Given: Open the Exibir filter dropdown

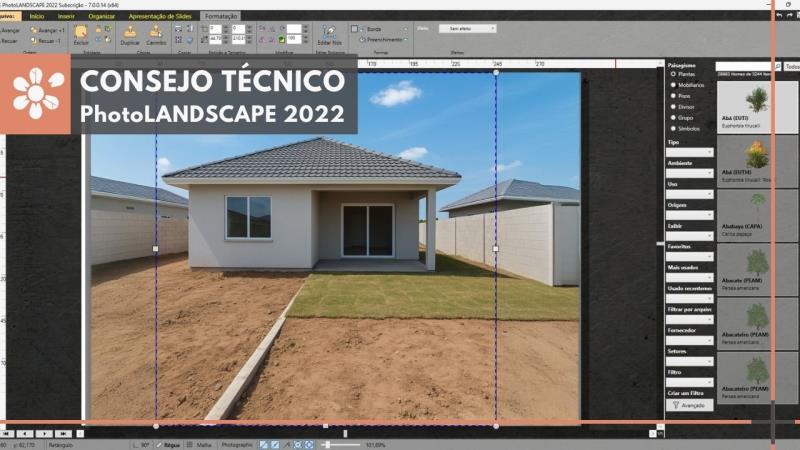Looking at the screenshot, I should coord(689,236).
